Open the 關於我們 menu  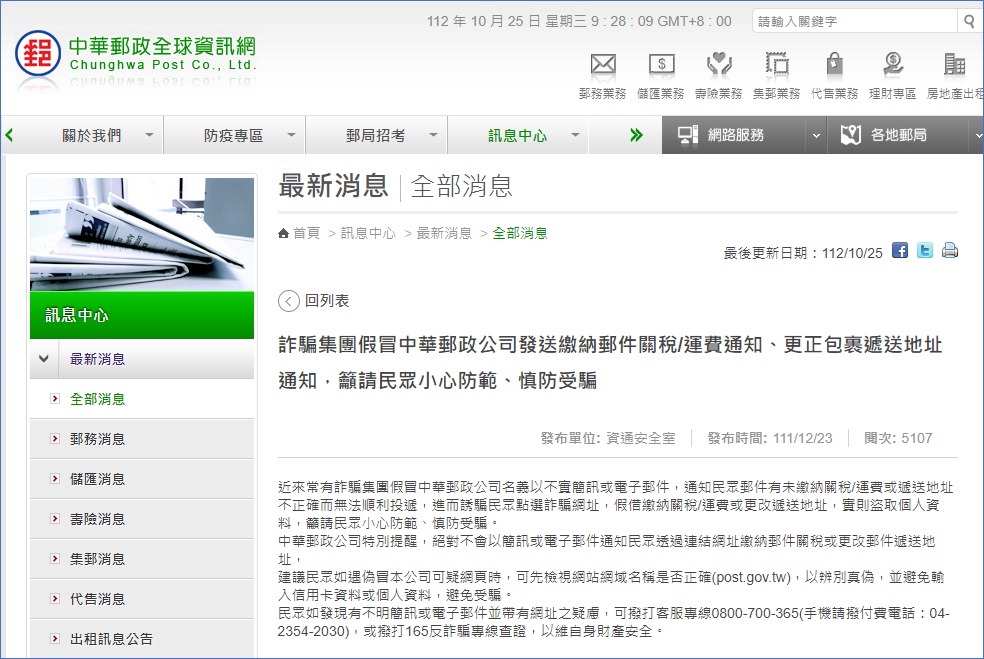coord(92,136)
